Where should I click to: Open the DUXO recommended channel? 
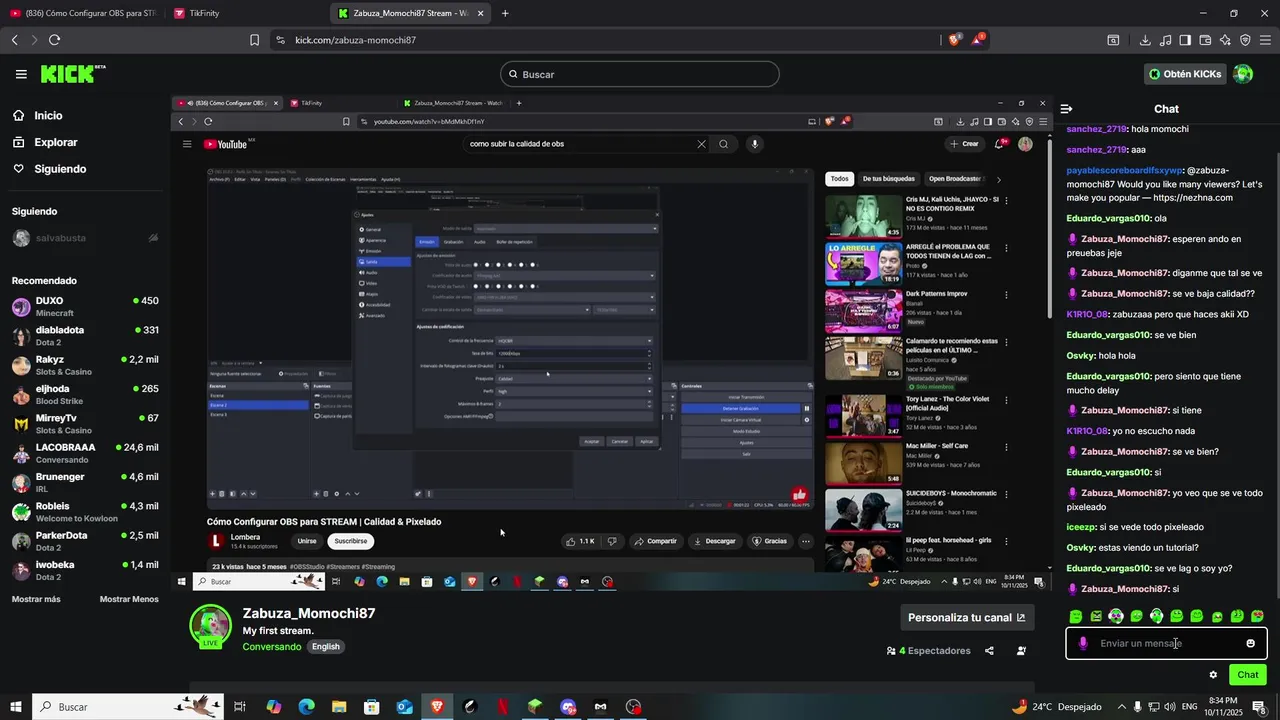pyautogui.click(x=85, y=306)
